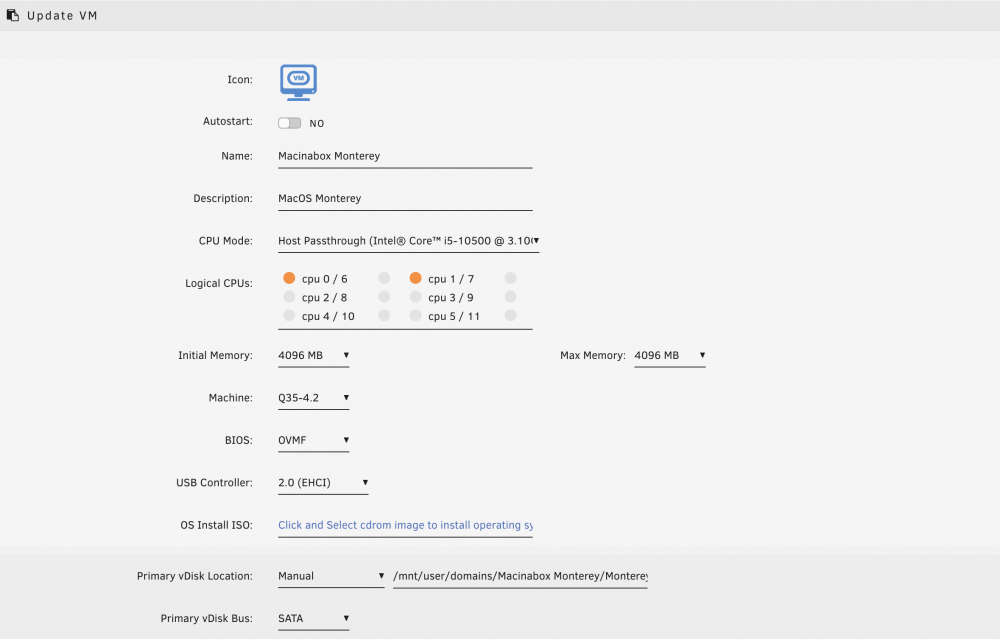Click the Update VM header icon
This screenshot has width=1000, height=639.
(13, 15)
